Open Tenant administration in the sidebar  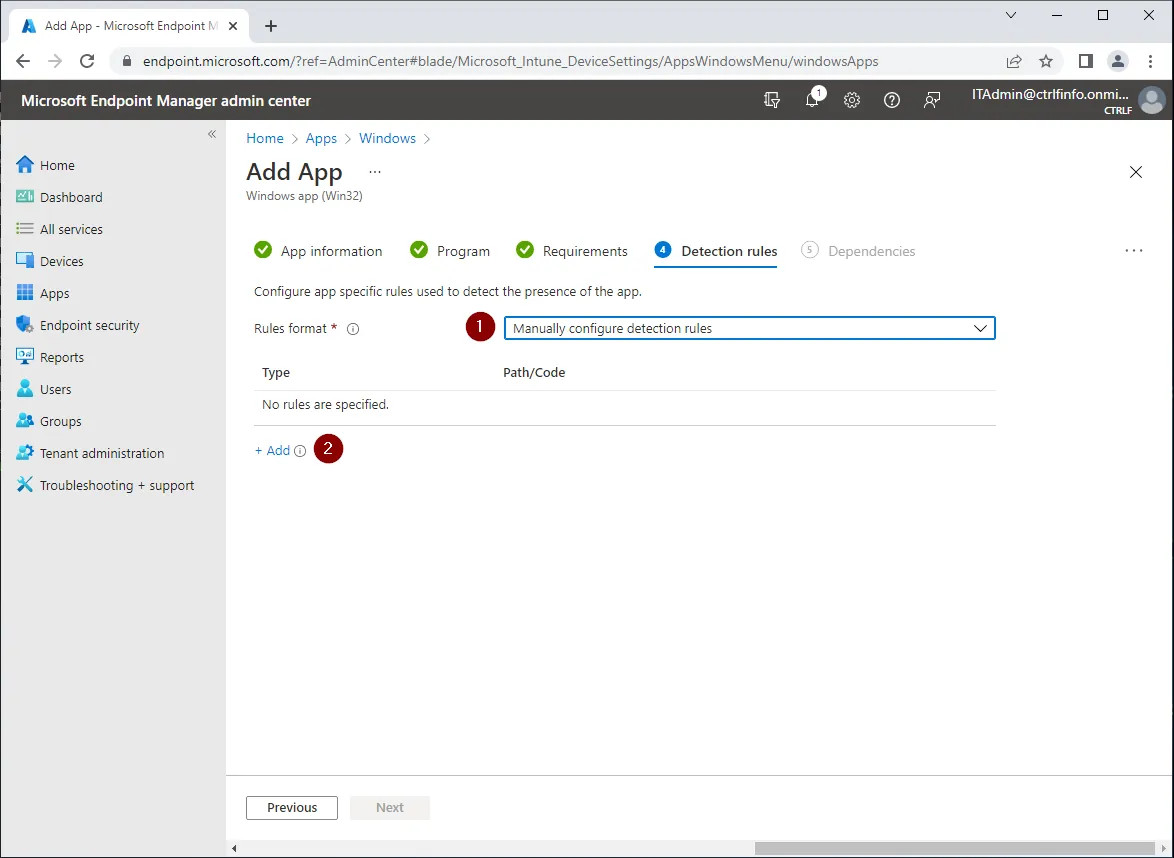click(x=90, y=453)
